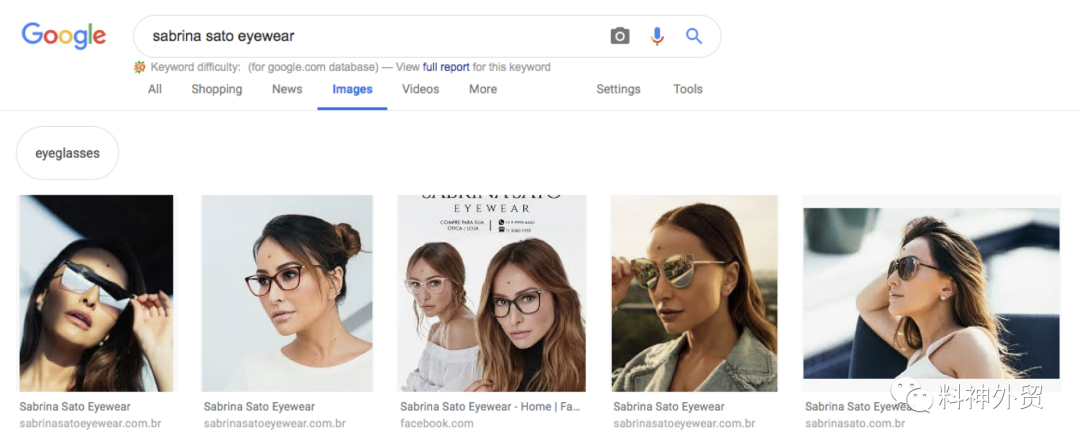1080x445 pixels.
Task: Click the facebook.com source link
Action: [x=437, y=423]
